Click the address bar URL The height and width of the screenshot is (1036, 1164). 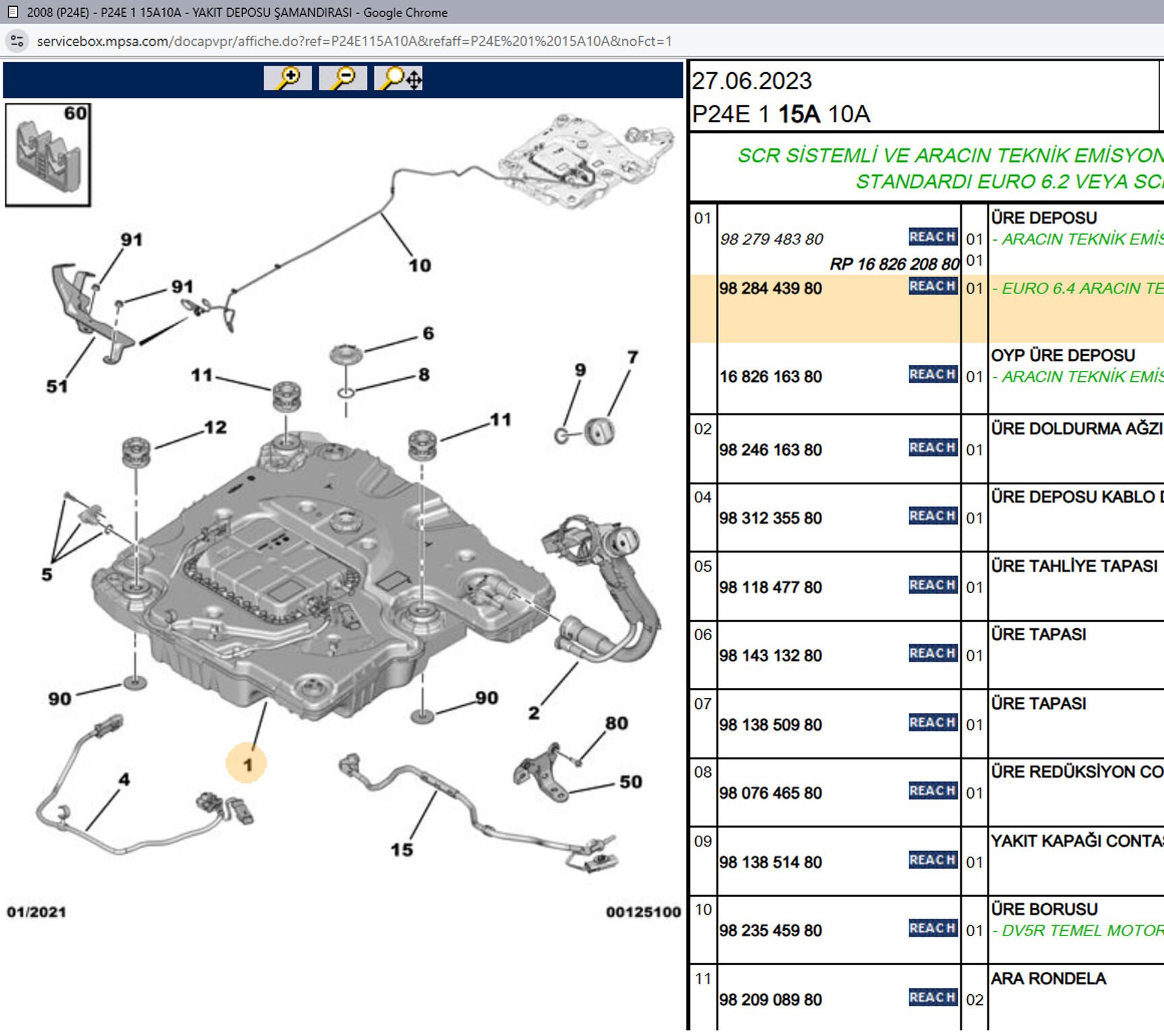click(x=354, y=41)
